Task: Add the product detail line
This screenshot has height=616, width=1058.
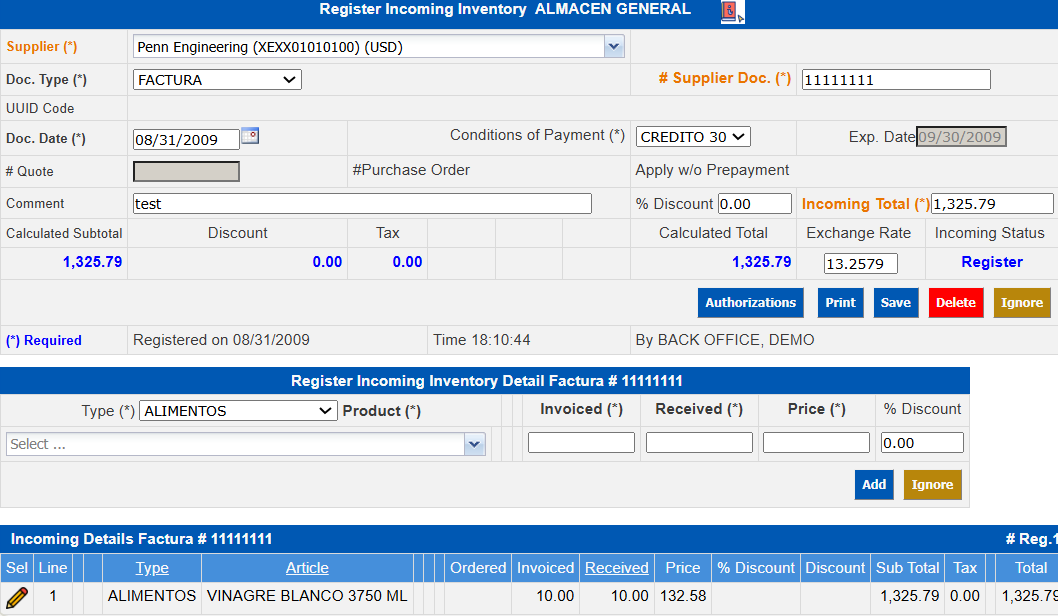Action: pos(874,485)
